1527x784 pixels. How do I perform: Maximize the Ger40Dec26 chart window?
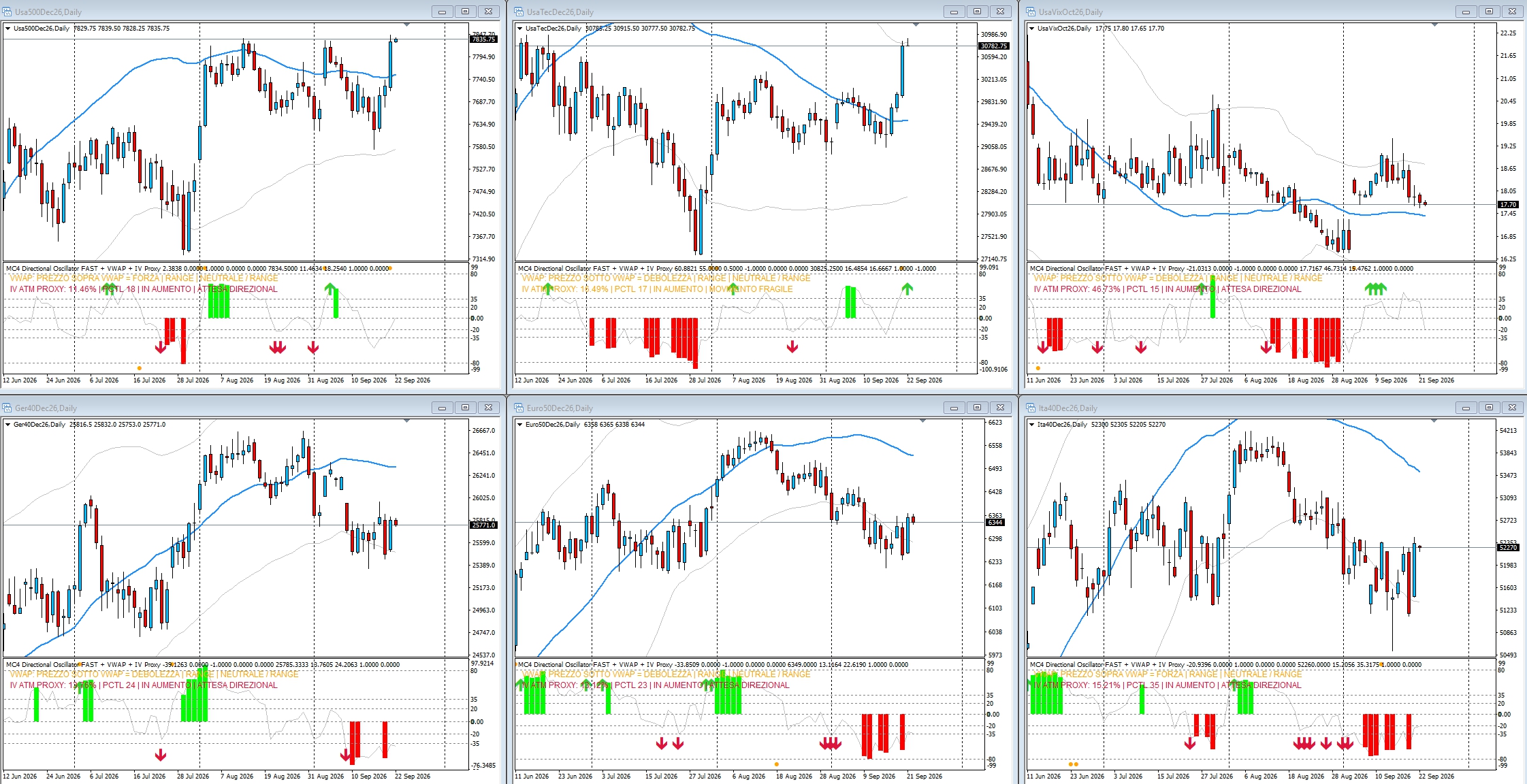[x=465, y=408]
